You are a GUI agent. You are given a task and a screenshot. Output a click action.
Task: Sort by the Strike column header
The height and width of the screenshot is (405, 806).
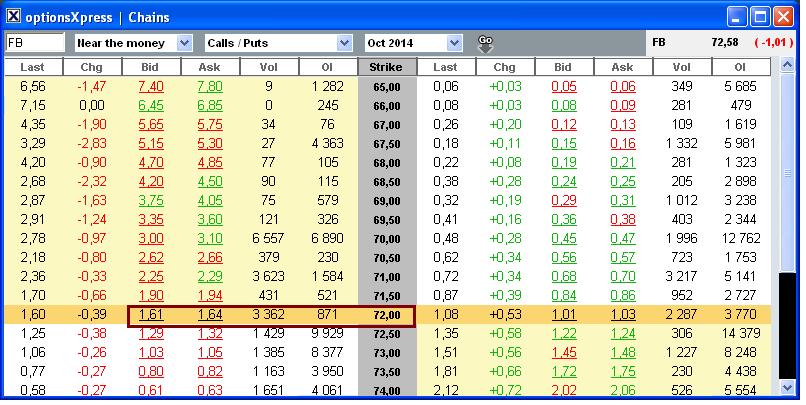tap(386, 67)
